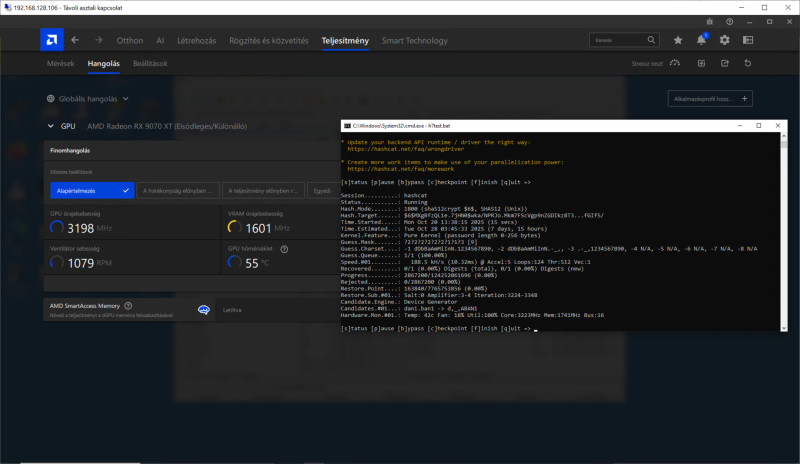
Task: Click the cmd window vertical scrollbar
Action: click(x=784, y=232)
